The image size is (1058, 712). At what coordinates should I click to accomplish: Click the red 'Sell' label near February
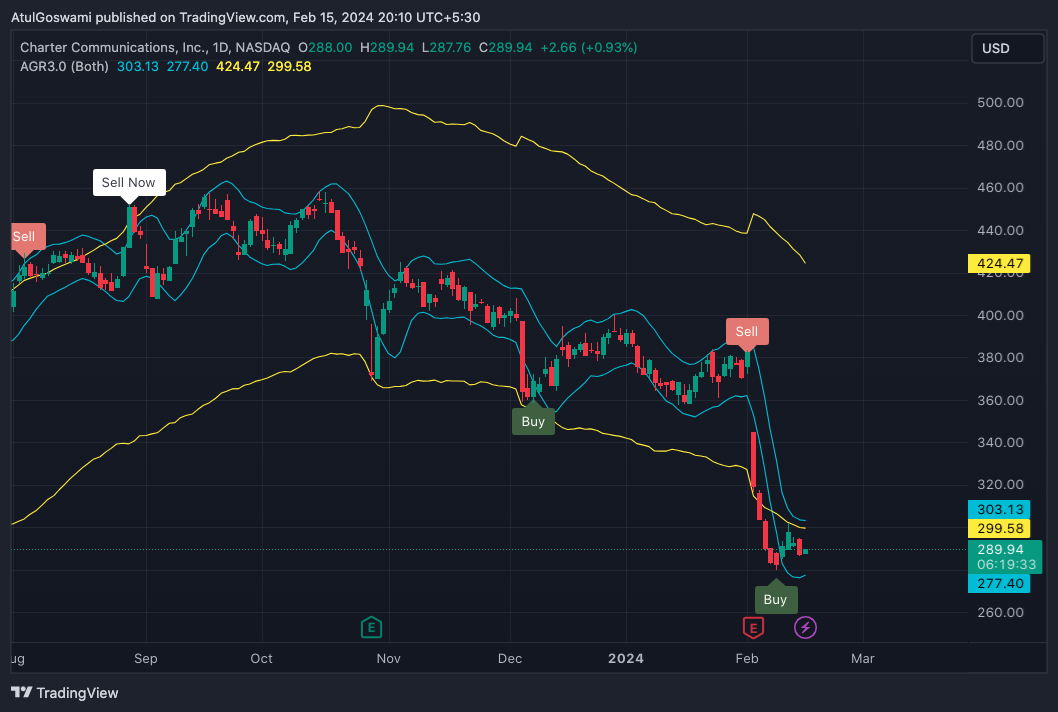pyautogui.click(x=747, y=331)
